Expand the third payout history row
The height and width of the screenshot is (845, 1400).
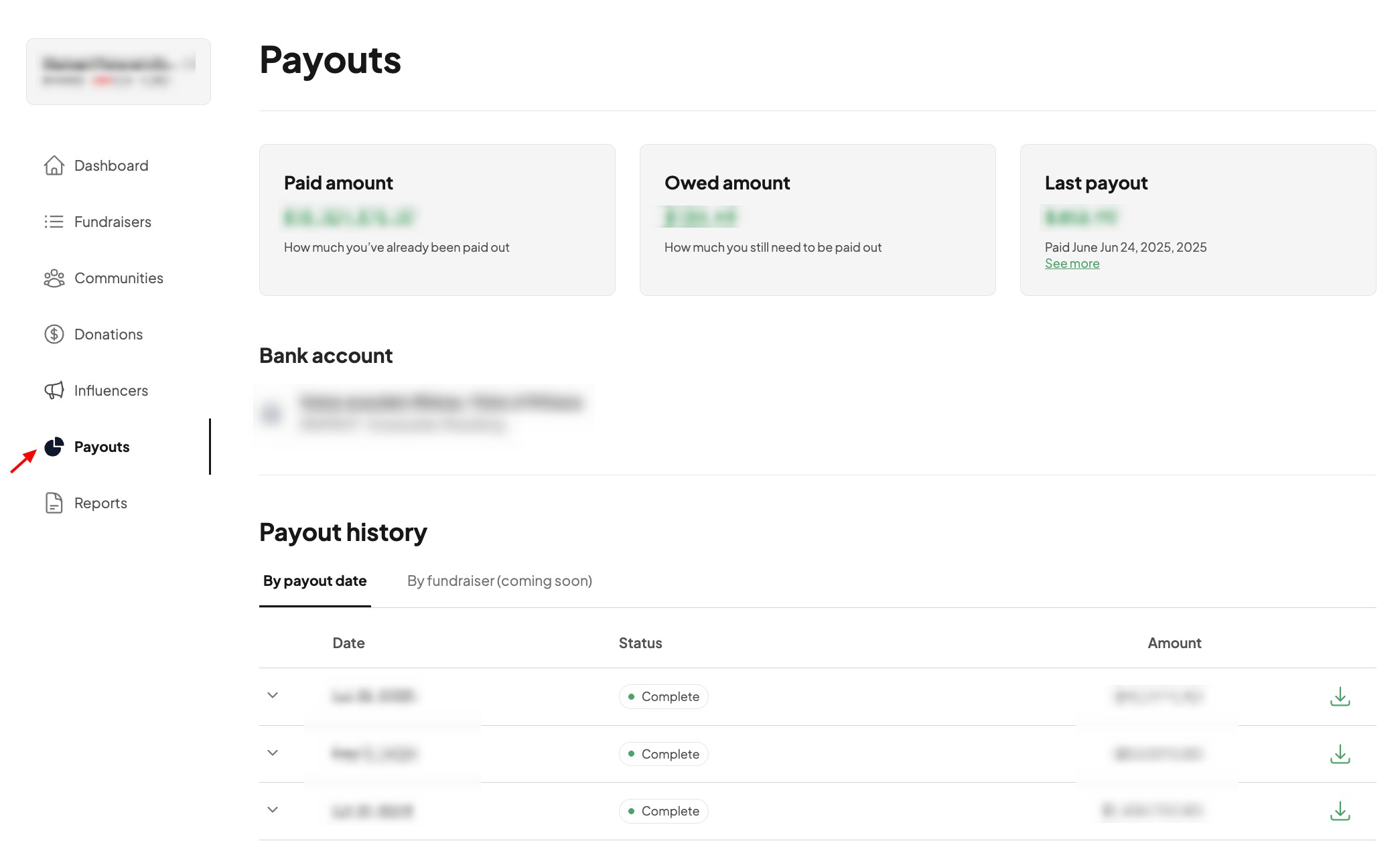(273, 810)
